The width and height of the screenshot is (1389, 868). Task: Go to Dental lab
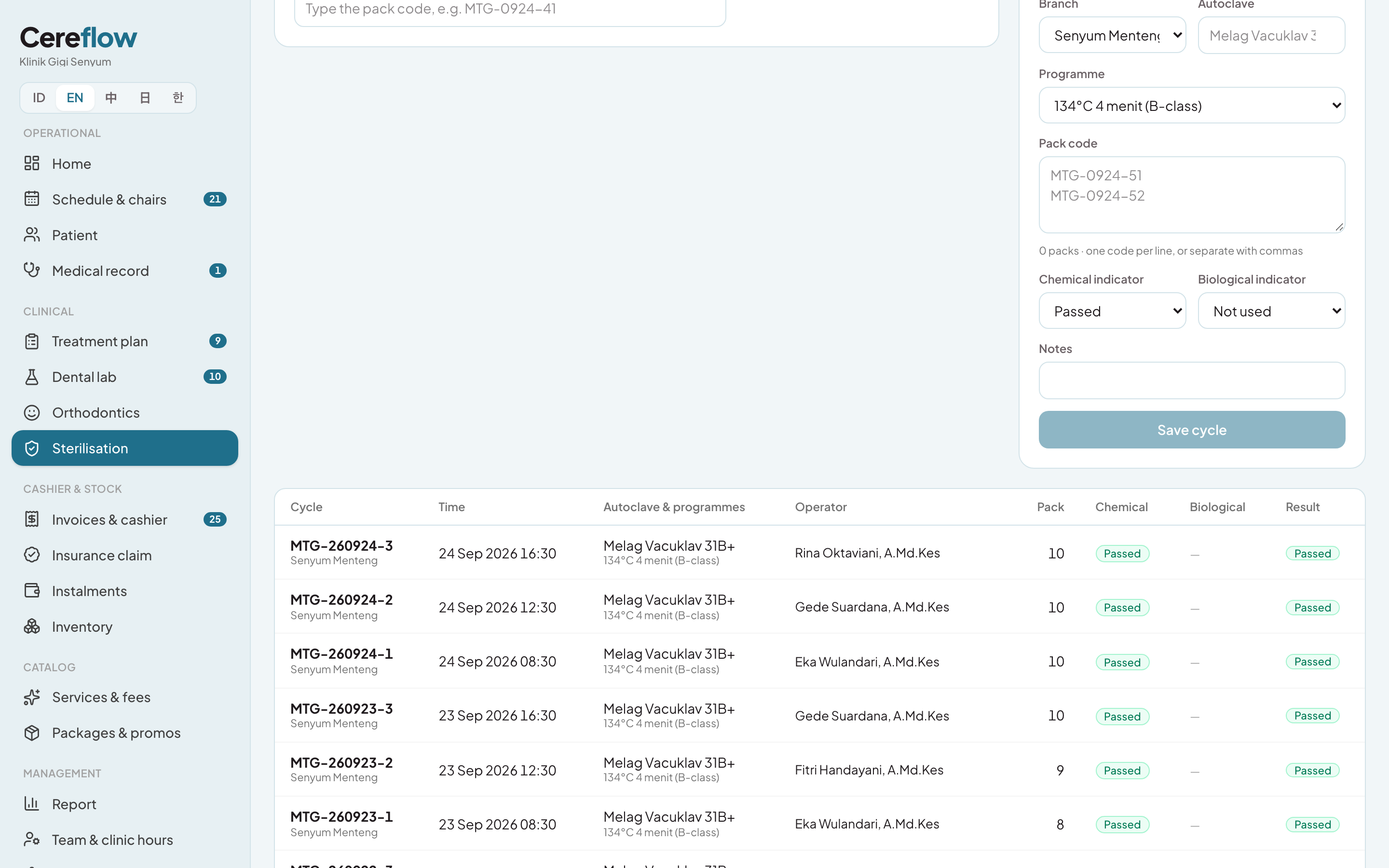[x=124, y=377]
